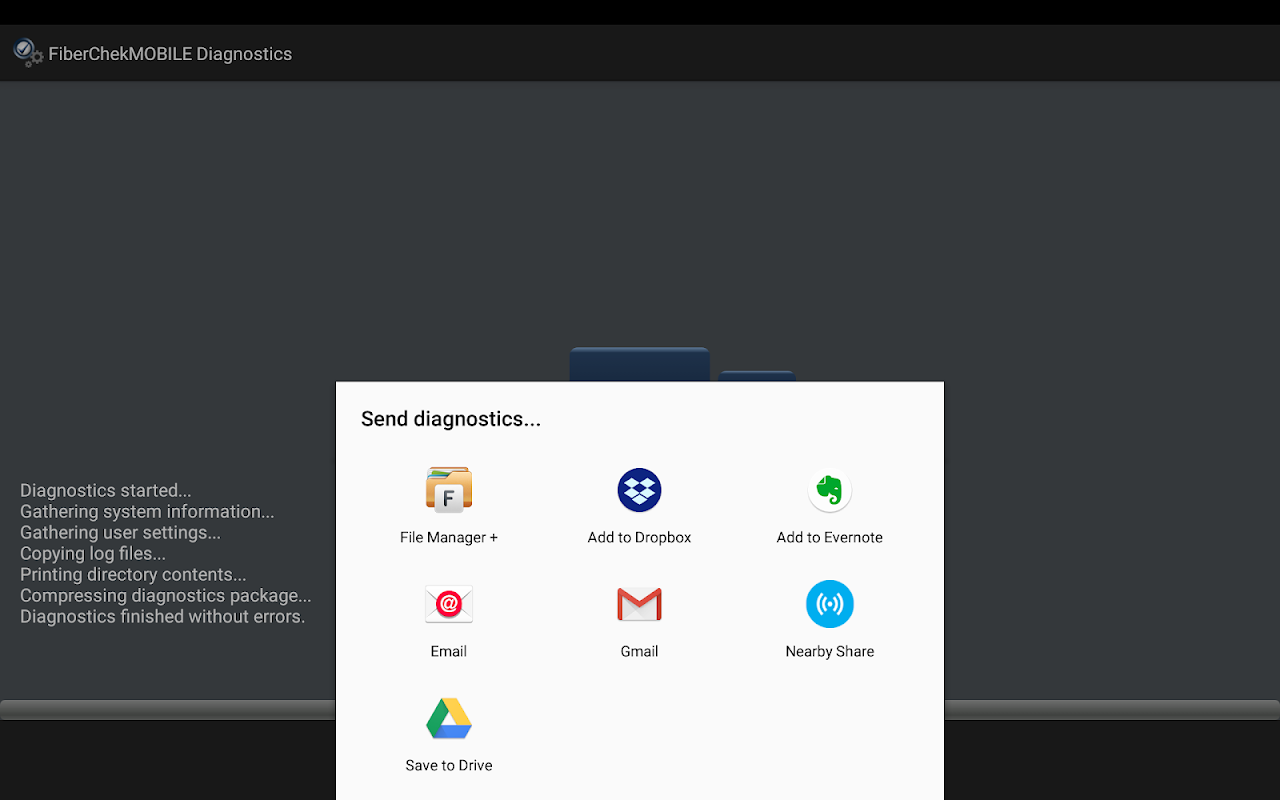The height and width of the screenshot is (800, 1280).
Task: Select the "File Manager +" label
Action: pyautogui.click(x=449, y=537)
